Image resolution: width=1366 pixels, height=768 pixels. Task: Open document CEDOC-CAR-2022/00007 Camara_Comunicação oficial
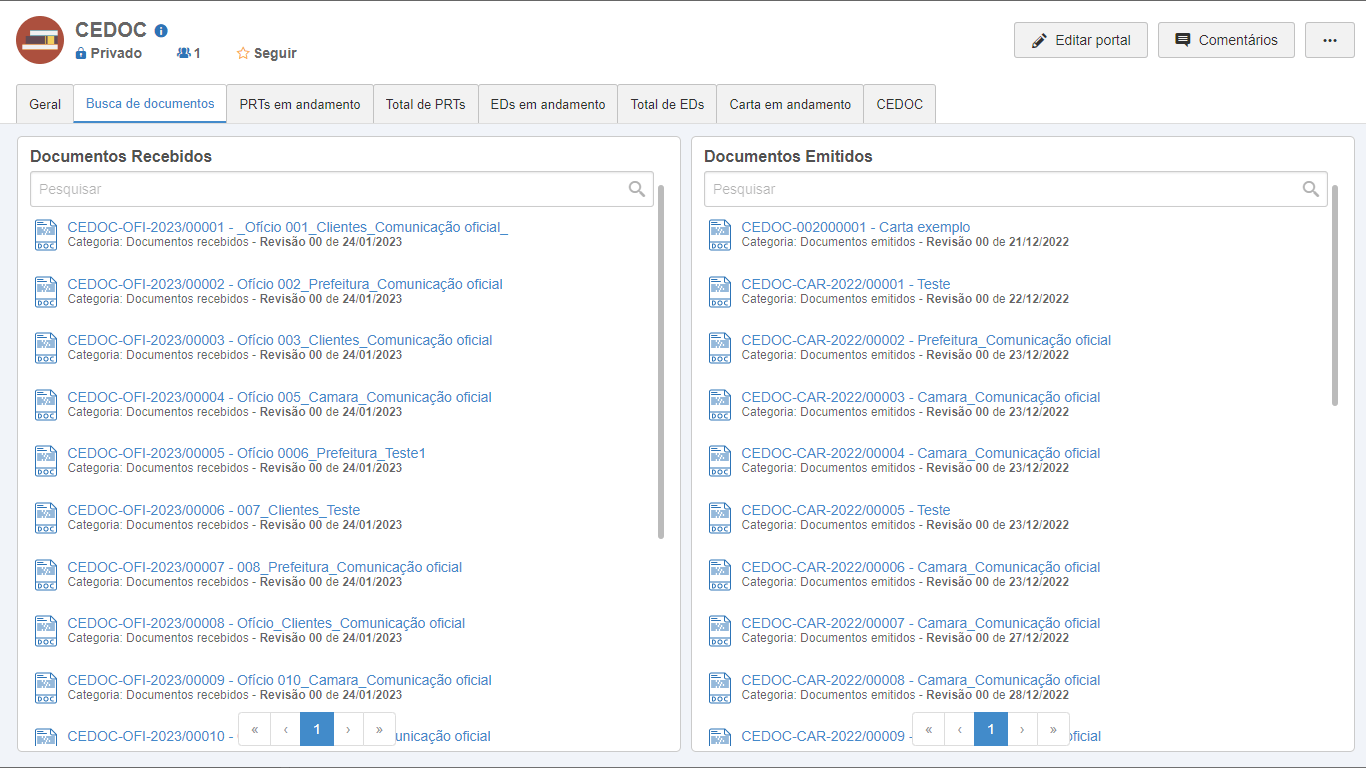click(x=921, y=623)
